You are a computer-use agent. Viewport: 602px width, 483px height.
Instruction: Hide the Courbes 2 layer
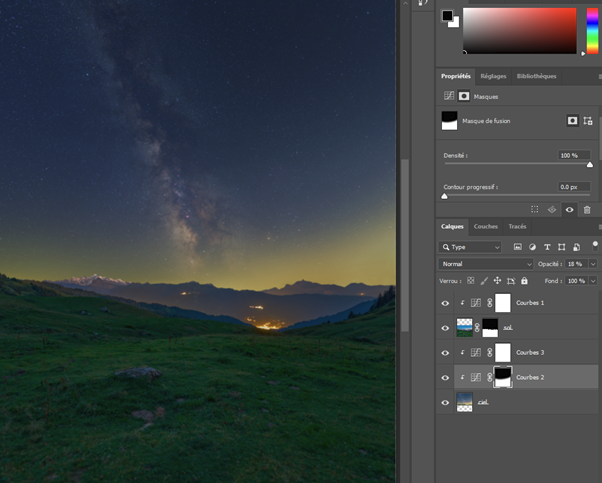445,378
